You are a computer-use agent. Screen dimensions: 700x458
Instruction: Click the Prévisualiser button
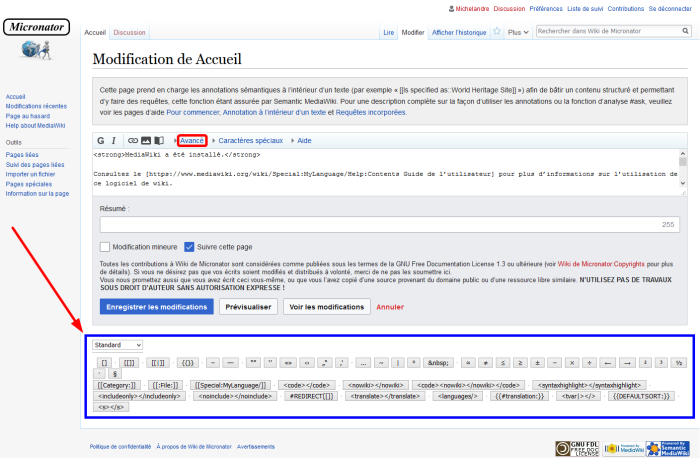click(x=248, y=307)
